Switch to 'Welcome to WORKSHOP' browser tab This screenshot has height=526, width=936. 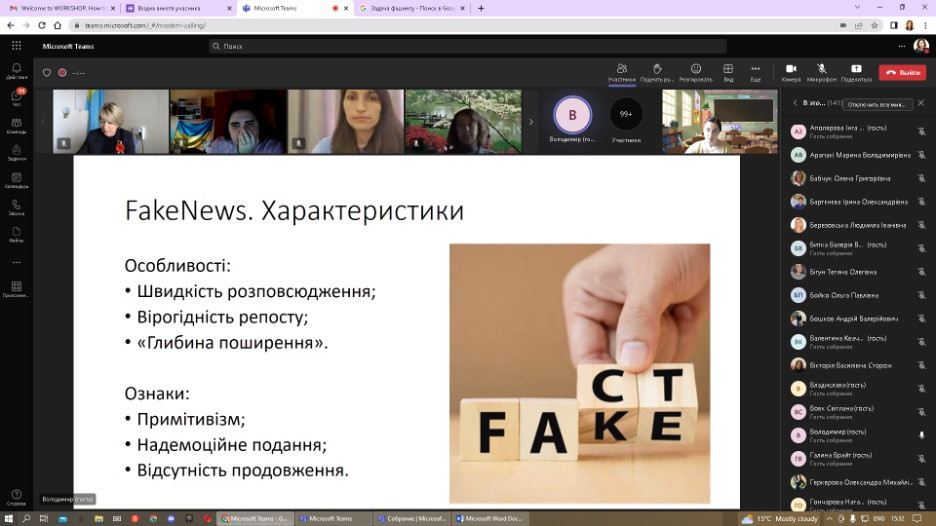(63, 8)
